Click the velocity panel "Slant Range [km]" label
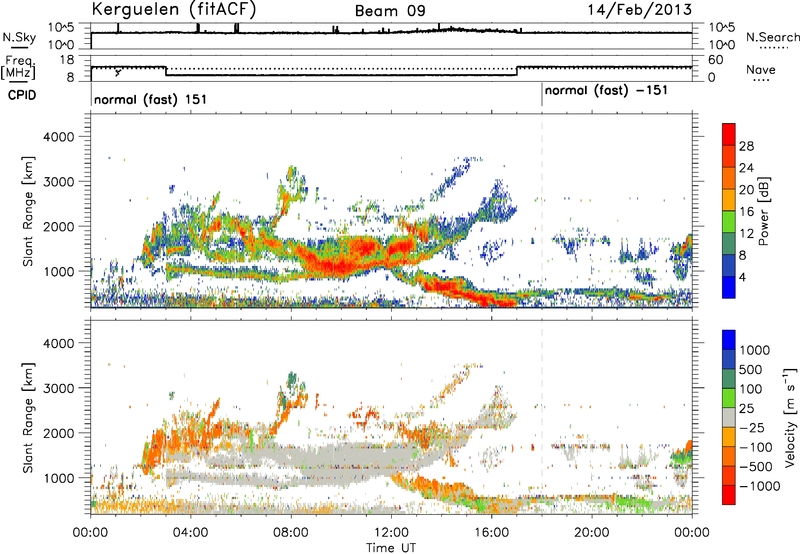Screen dimensions: 800x554 [x=28, y=417]
